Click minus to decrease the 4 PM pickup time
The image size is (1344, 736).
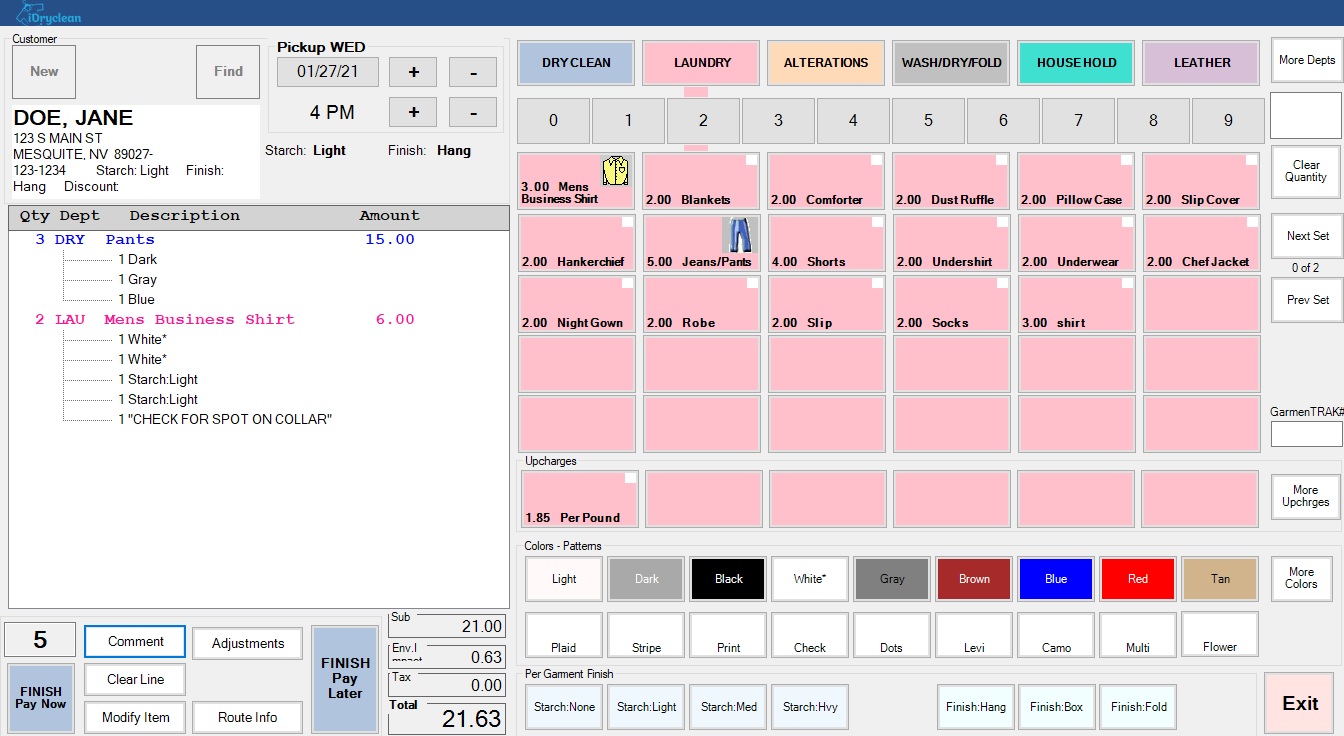(x=472, y=112)
